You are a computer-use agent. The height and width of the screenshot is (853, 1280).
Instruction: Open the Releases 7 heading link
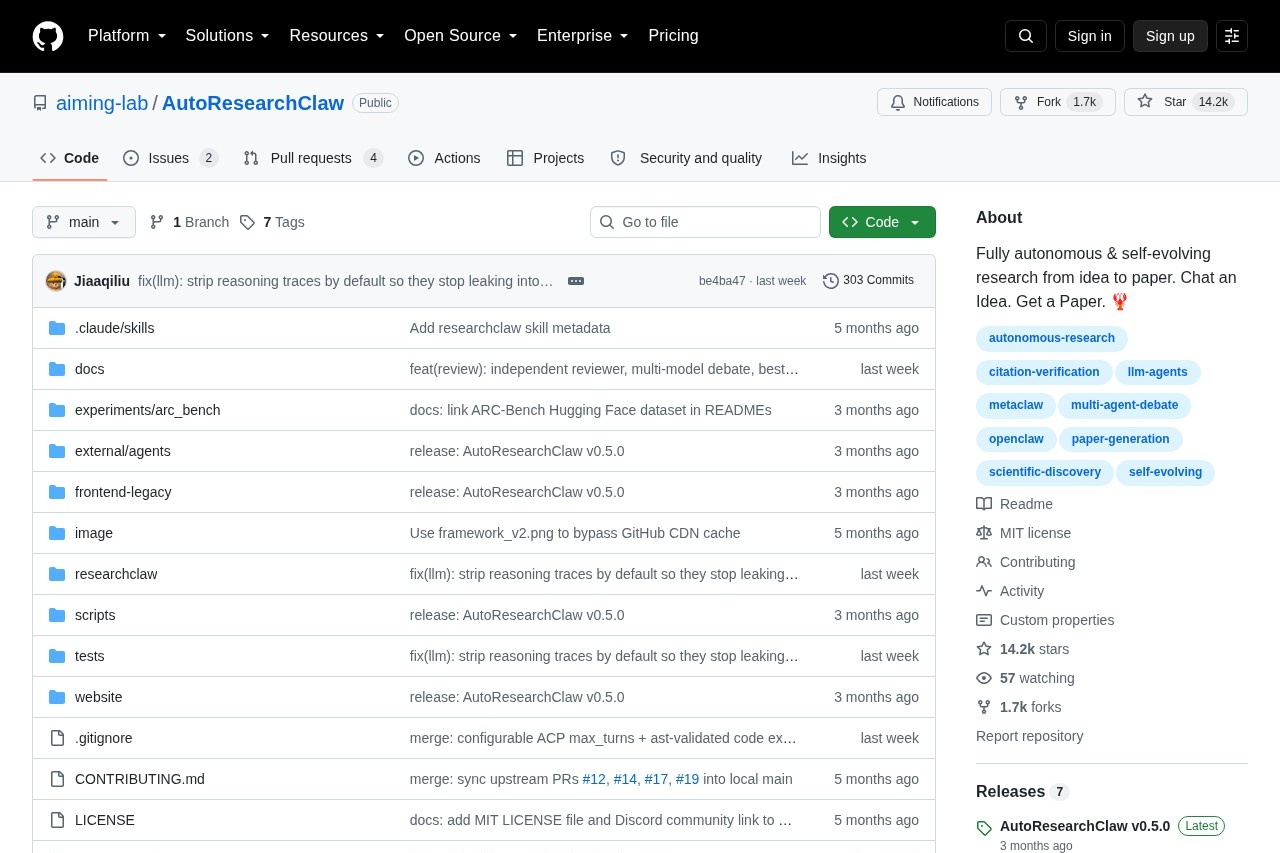1023,791
